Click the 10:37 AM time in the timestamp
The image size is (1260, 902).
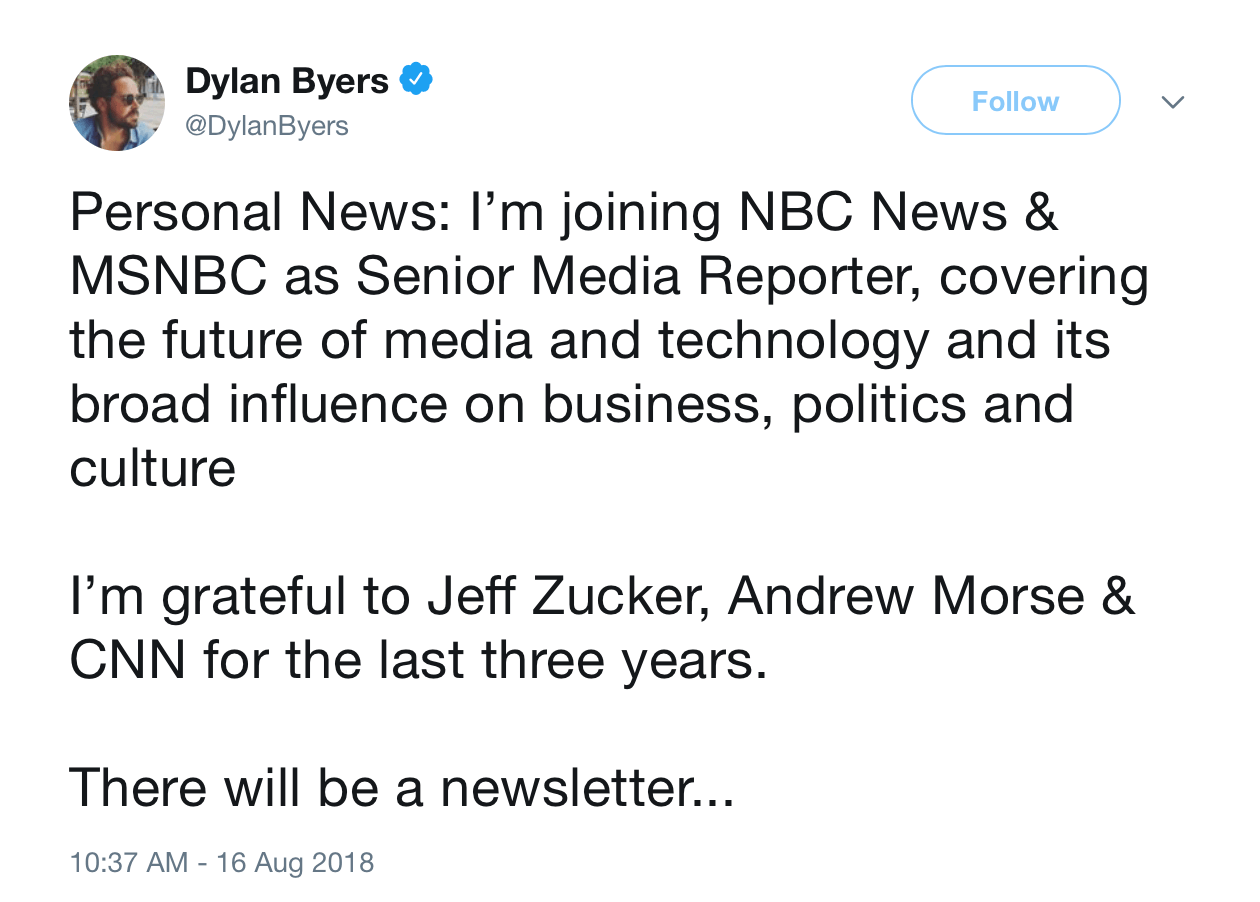129,862
